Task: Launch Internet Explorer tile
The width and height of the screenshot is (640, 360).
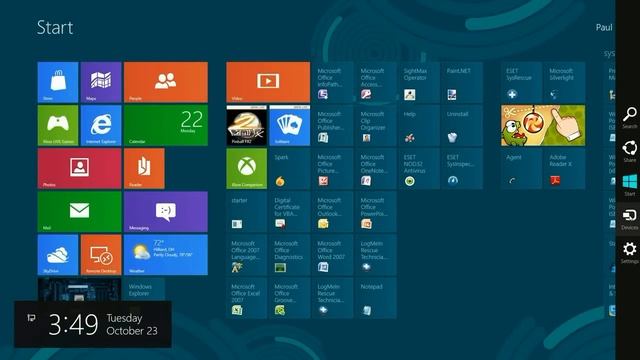Action: tap(101, 125)
